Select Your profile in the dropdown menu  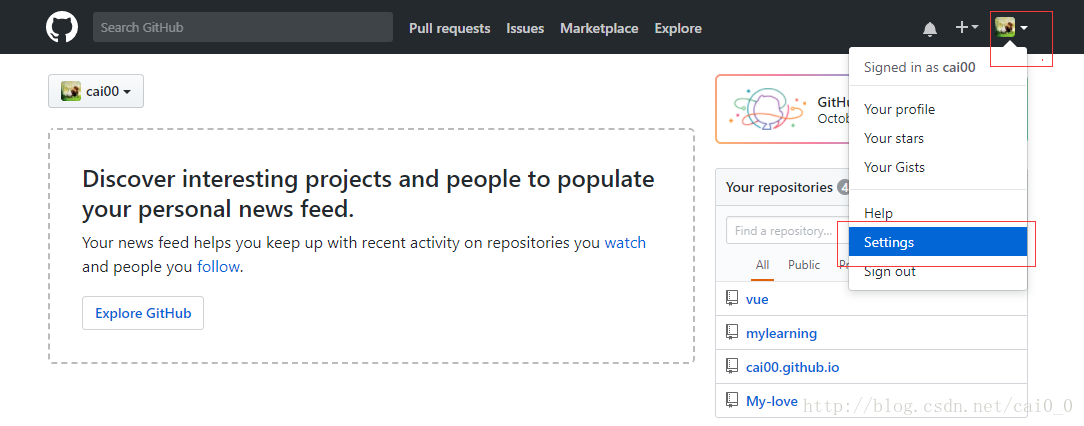[x=937, y=109]
